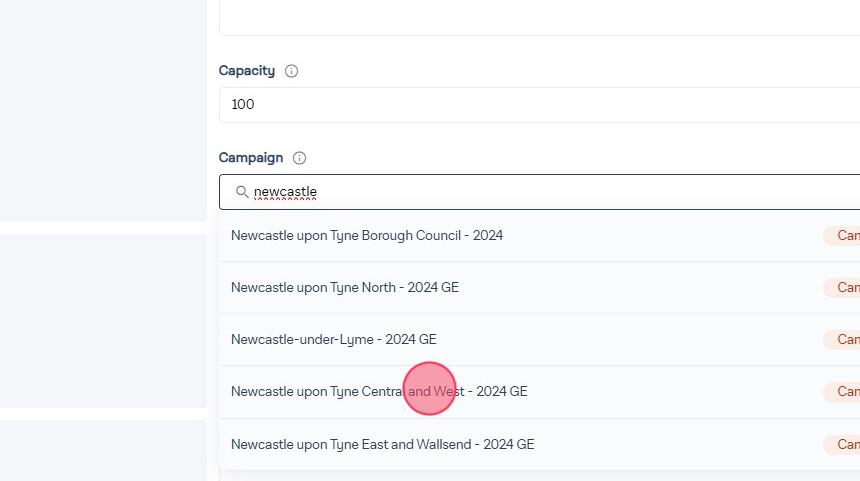This screenshot has height=481, width=860.
Task: Pick Newcastle-under-Lyme - 2024 GE option
Action: (x=334, y=340)
